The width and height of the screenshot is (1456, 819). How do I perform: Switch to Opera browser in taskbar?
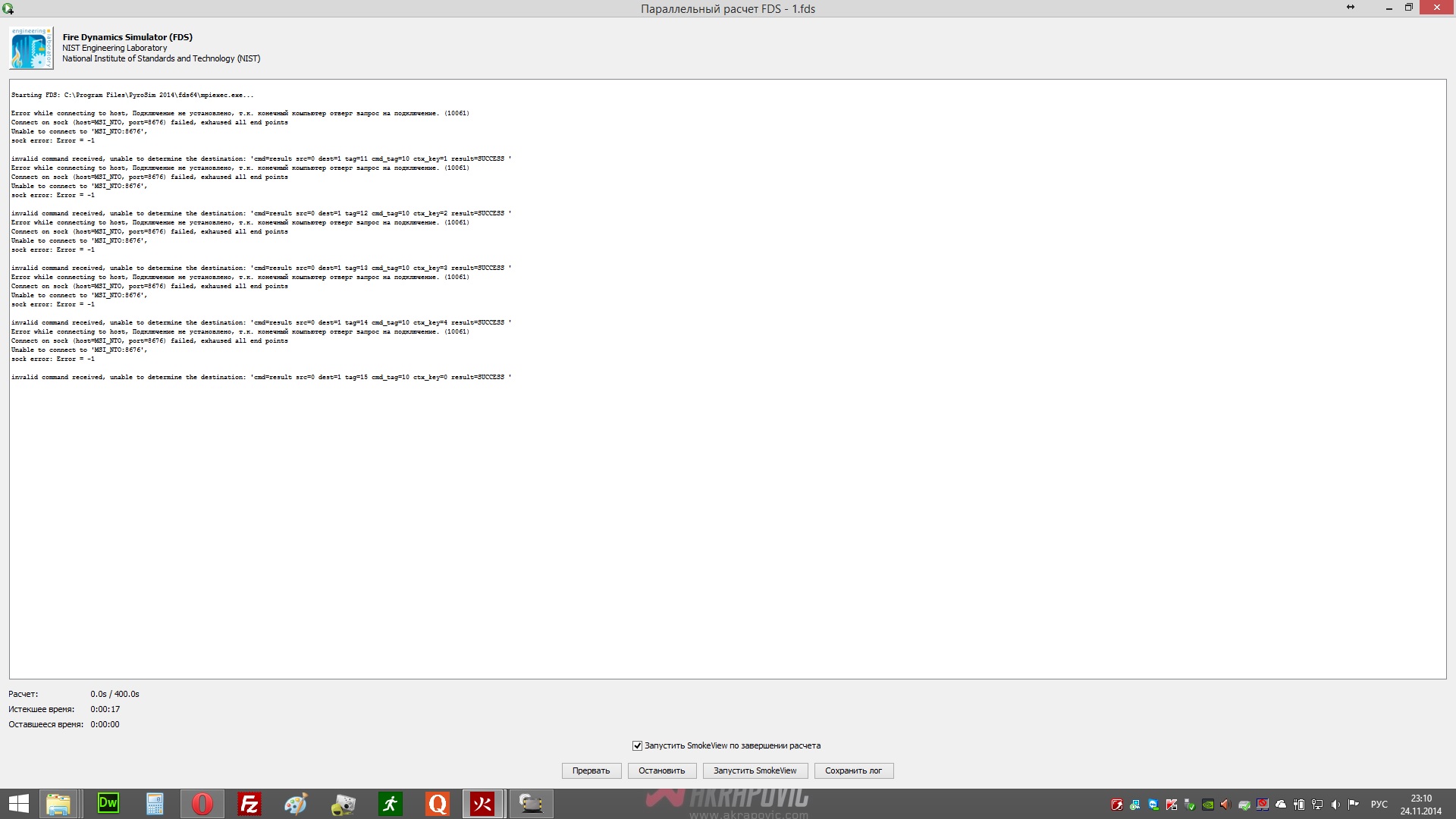[x=202, y=804]
